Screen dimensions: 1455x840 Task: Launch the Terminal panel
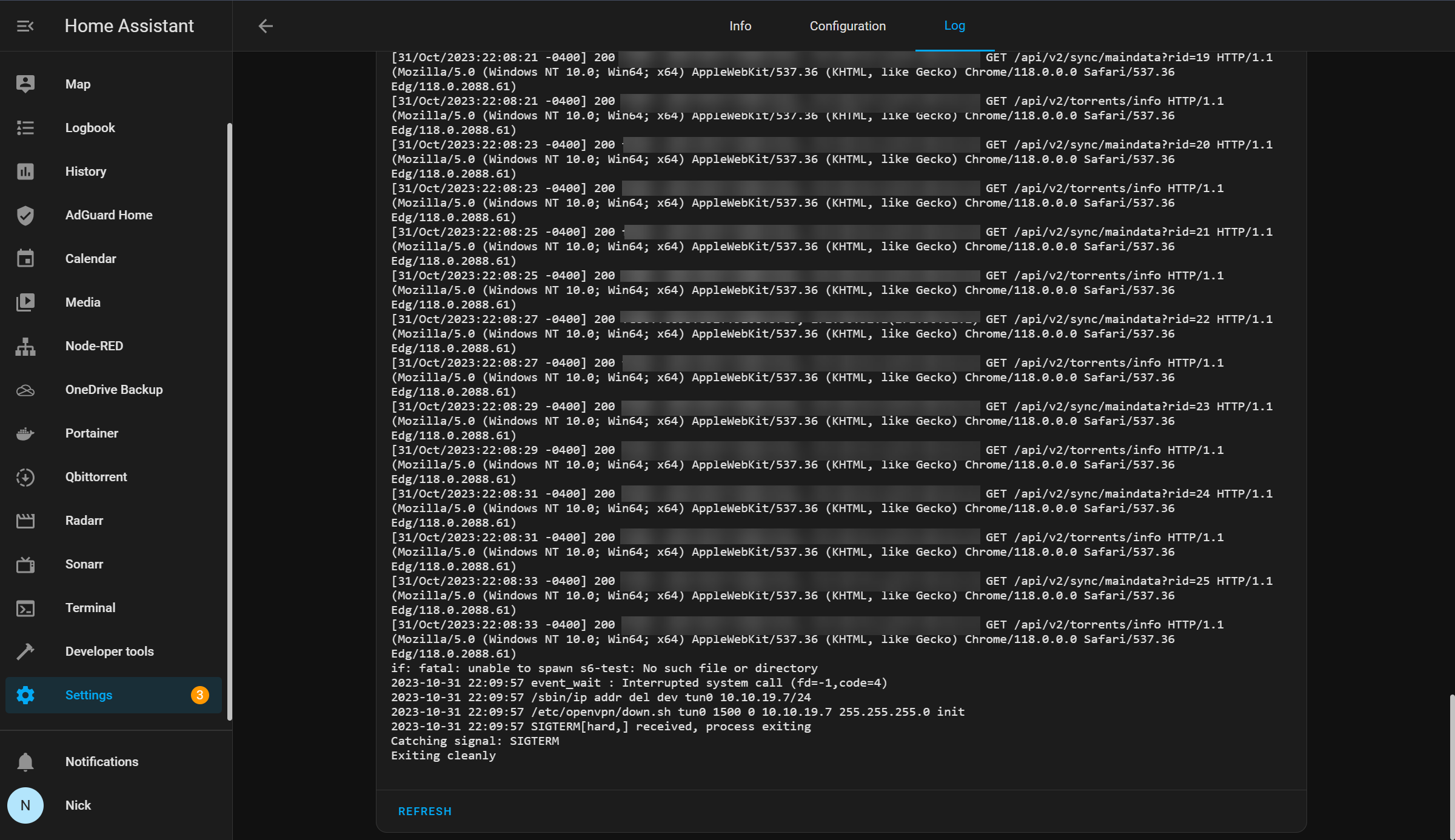coord(90,607)
